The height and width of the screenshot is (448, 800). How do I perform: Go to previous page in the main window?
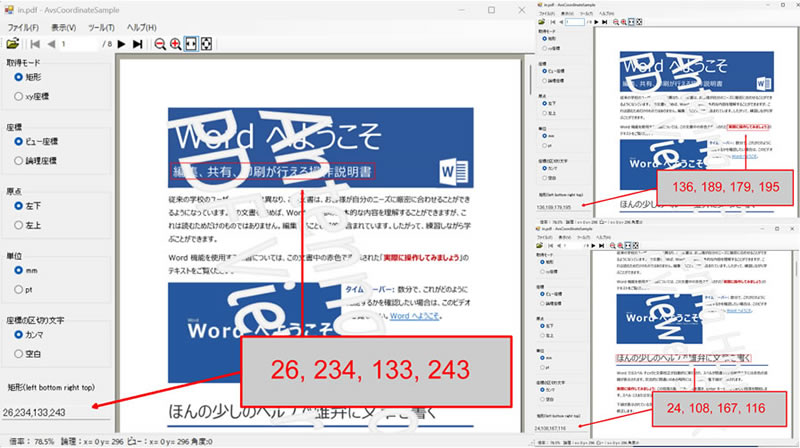click(51, 44)
